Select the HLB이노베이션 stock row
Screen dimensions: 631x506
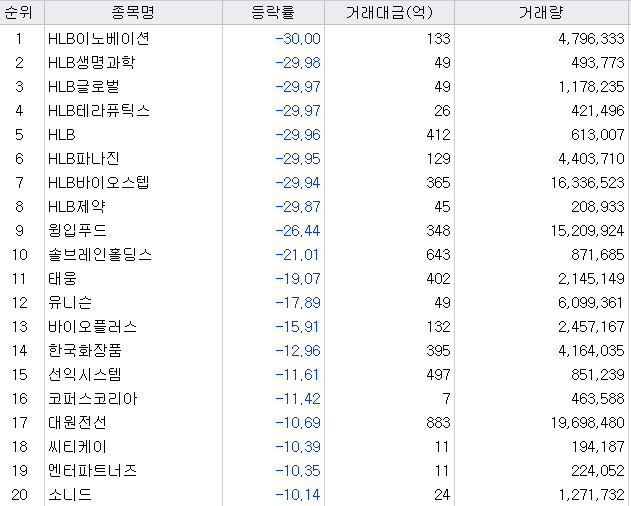point(316,39)
